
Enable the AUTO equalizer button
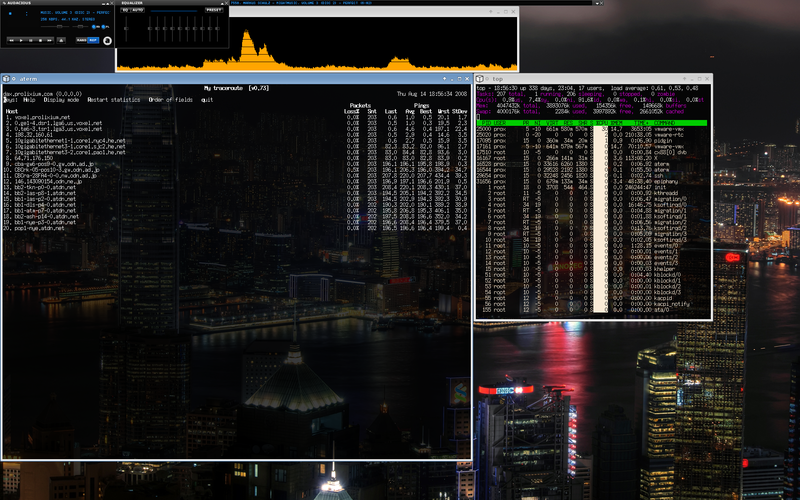[x=137, y=10]
